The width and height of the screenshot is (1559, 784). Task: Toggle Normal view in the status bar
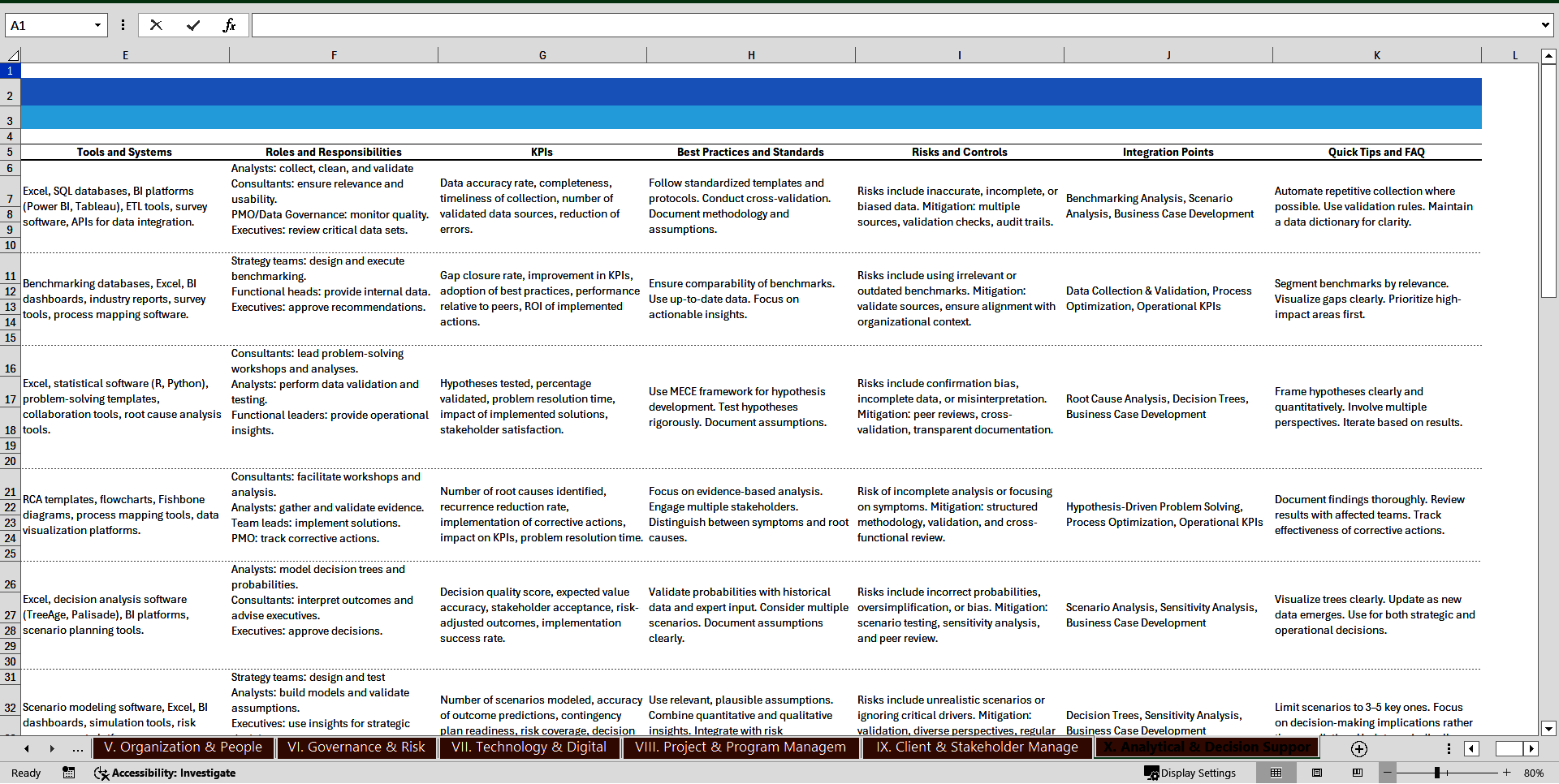[1277, 773]
